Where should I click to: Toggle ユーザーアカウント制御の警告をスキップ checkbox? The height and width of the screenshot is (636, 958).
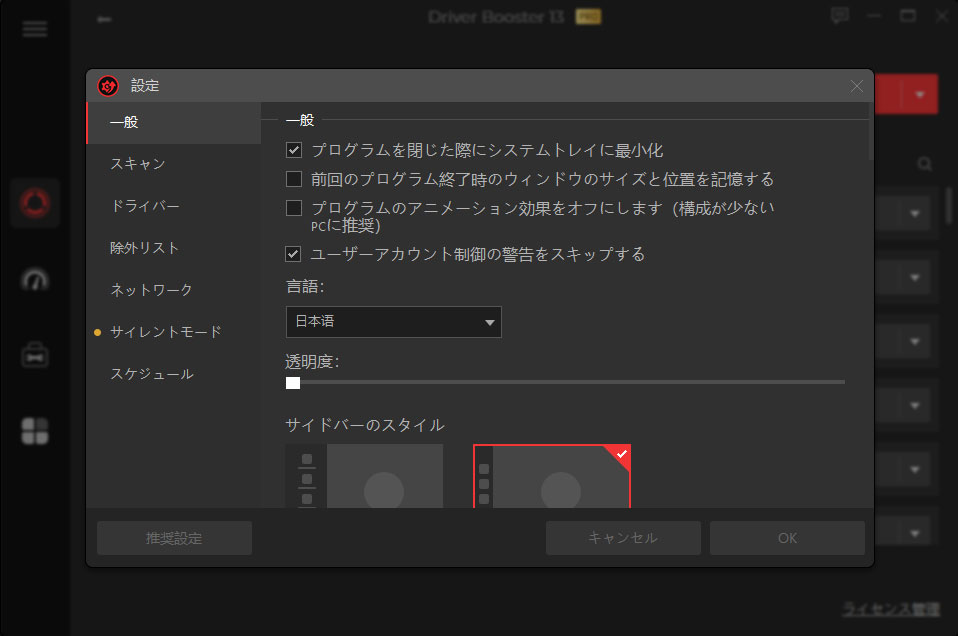tap(294, 254)
